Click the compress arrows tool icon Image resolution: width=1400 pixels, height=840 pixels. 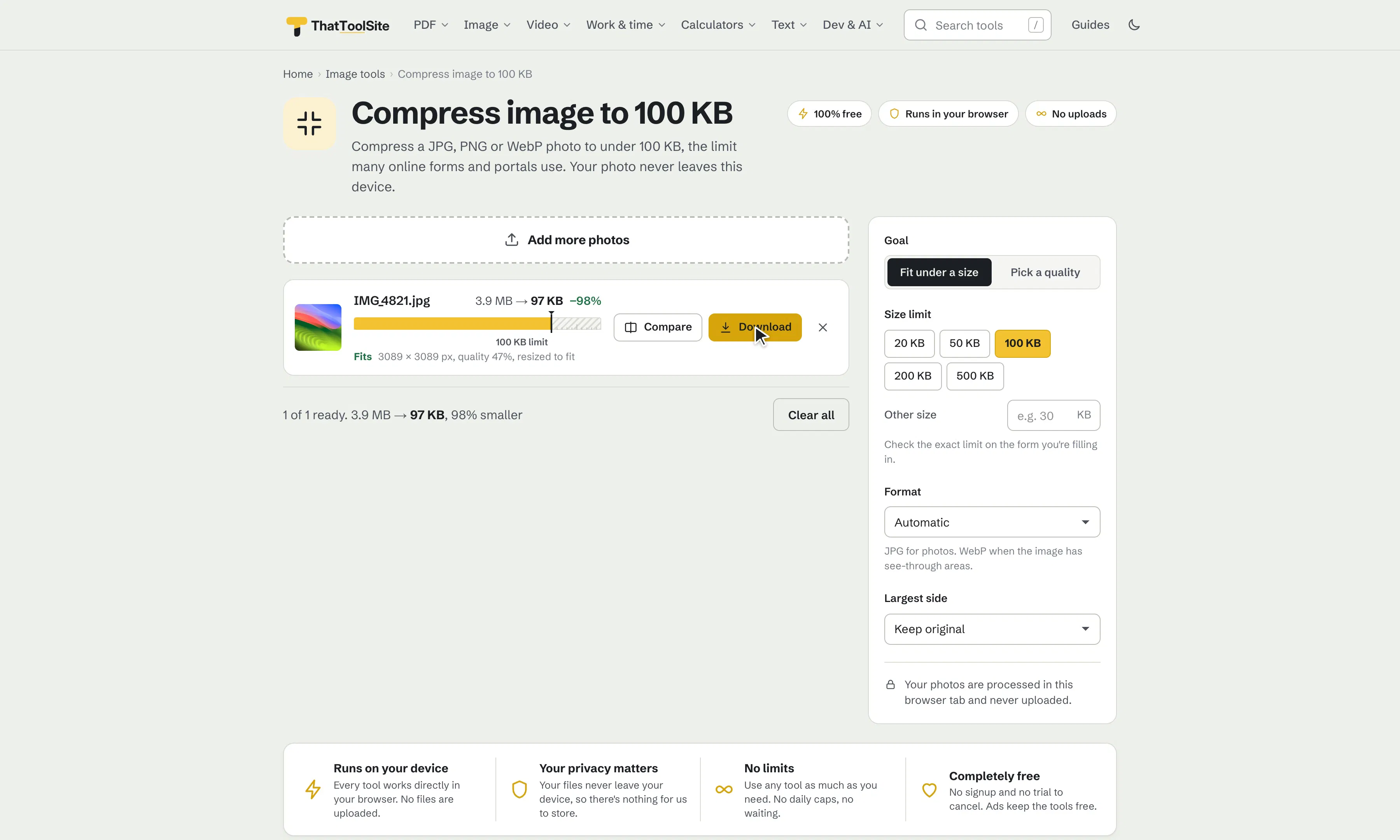pos(310,123)
